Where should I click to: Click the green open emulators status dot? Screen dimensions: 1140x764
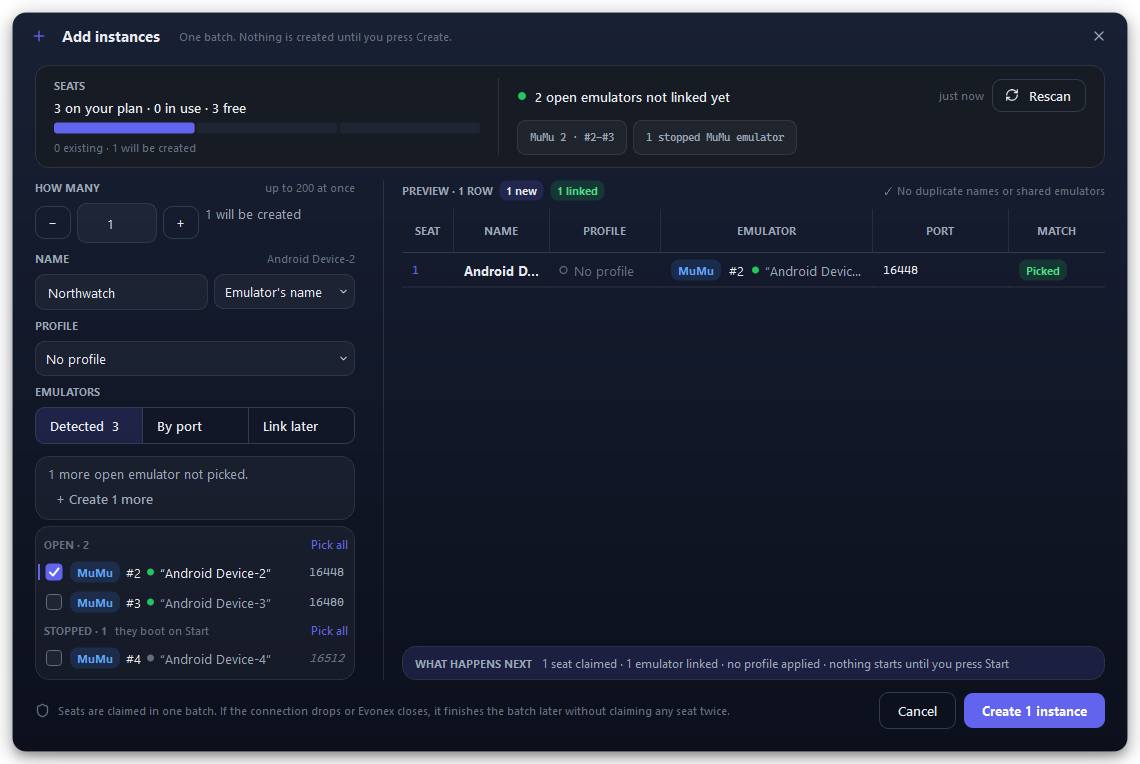(x=522, y=96)
